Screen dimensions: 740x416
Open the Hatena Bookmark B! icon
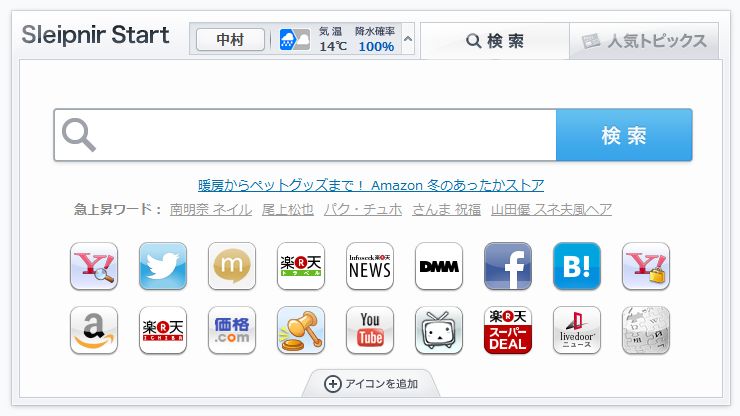[577, 266]
